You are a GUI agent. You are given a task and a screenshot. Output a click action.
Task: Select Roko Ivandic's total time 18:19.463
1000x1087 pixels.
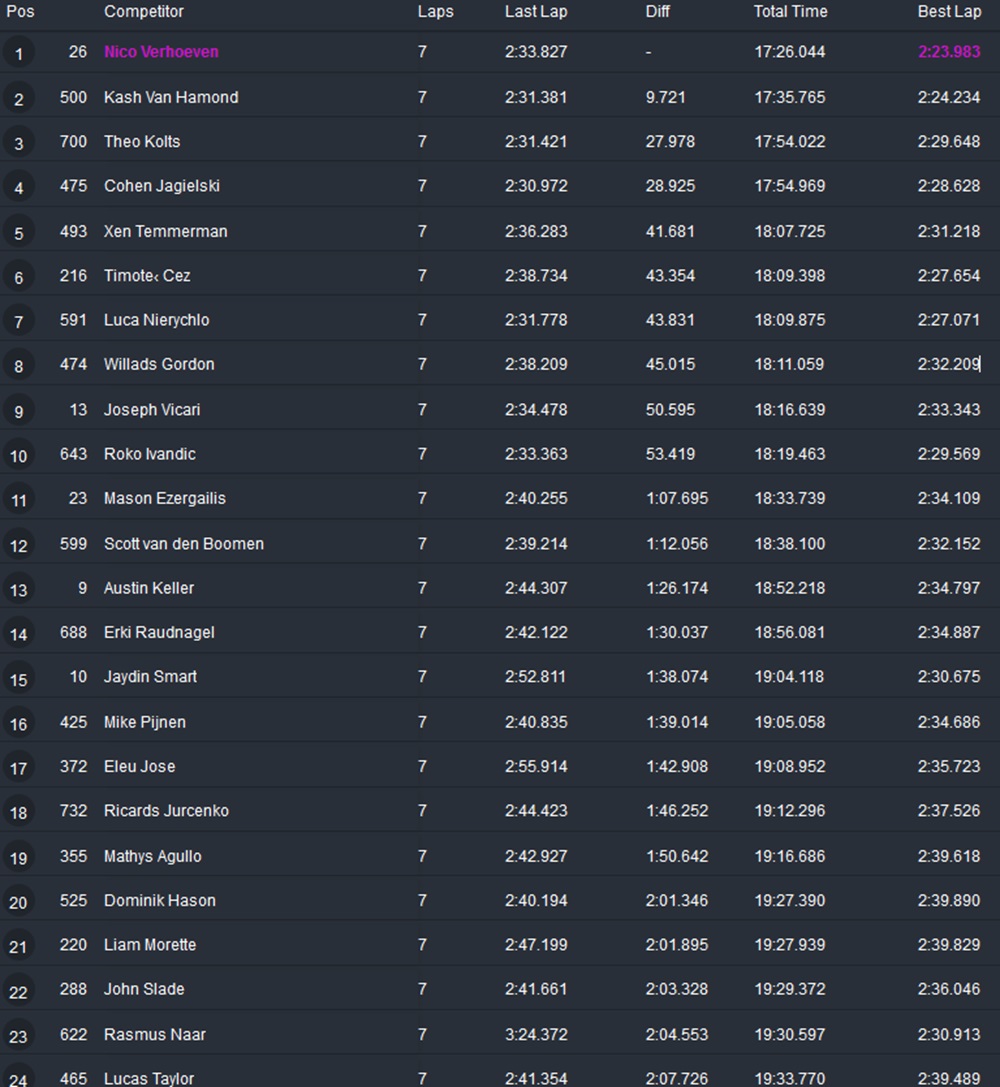coord(790,454)
